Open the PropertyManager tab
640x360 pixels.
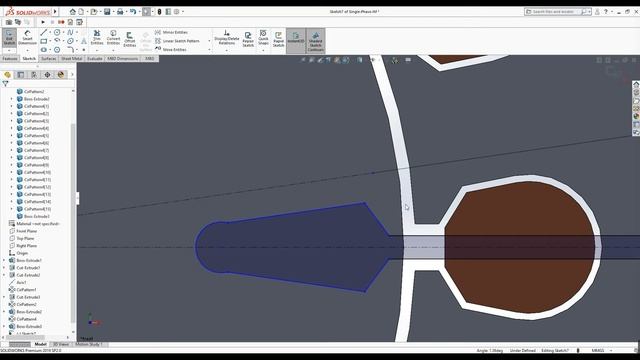(x=20, y=75)
